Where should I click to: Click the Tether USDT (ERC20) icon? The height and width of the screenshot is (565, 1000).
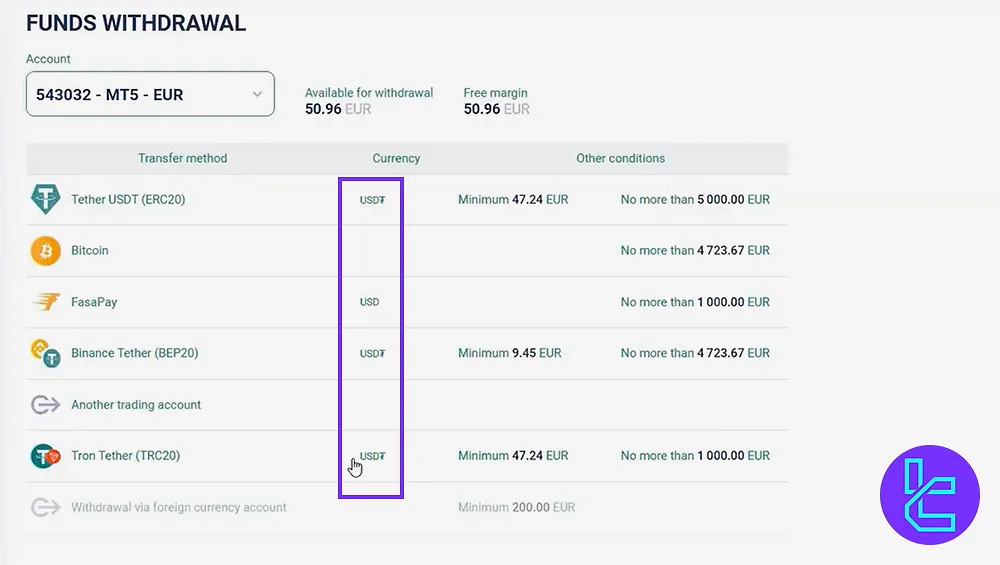click(x=46, y=200)
